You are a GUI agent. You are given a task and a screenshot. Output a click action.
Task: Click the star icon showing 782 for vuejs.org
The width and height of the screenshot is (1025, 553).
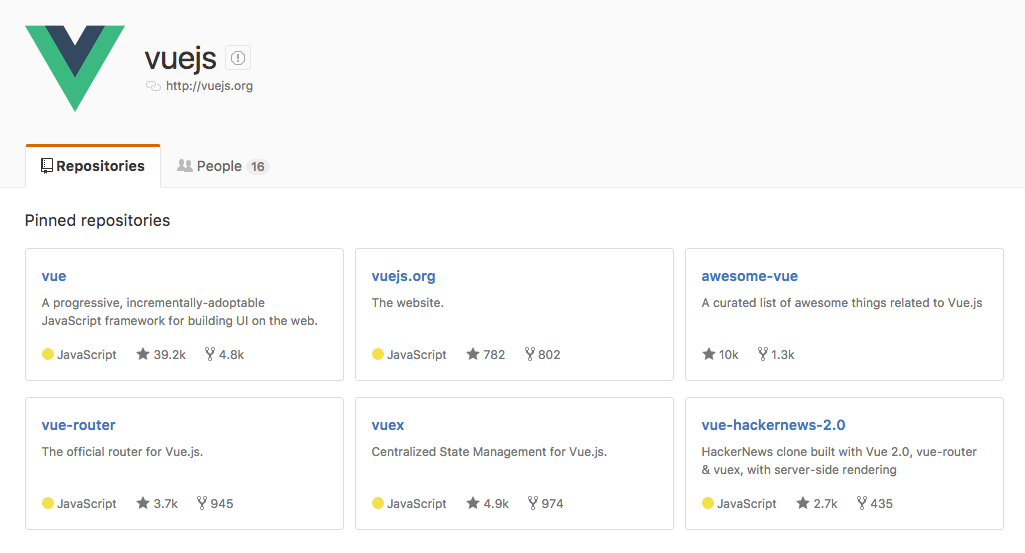click(x=473, y=354)
